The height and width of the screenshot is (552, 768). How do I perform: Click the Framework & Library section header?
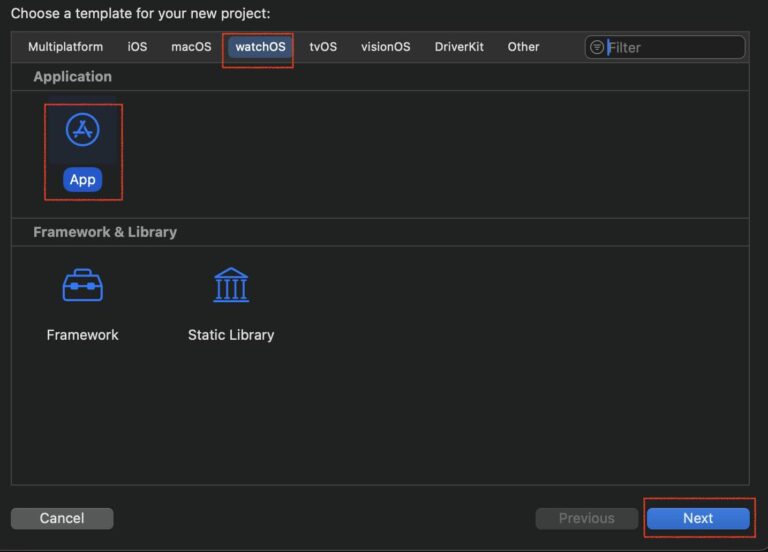pos(105,232)
